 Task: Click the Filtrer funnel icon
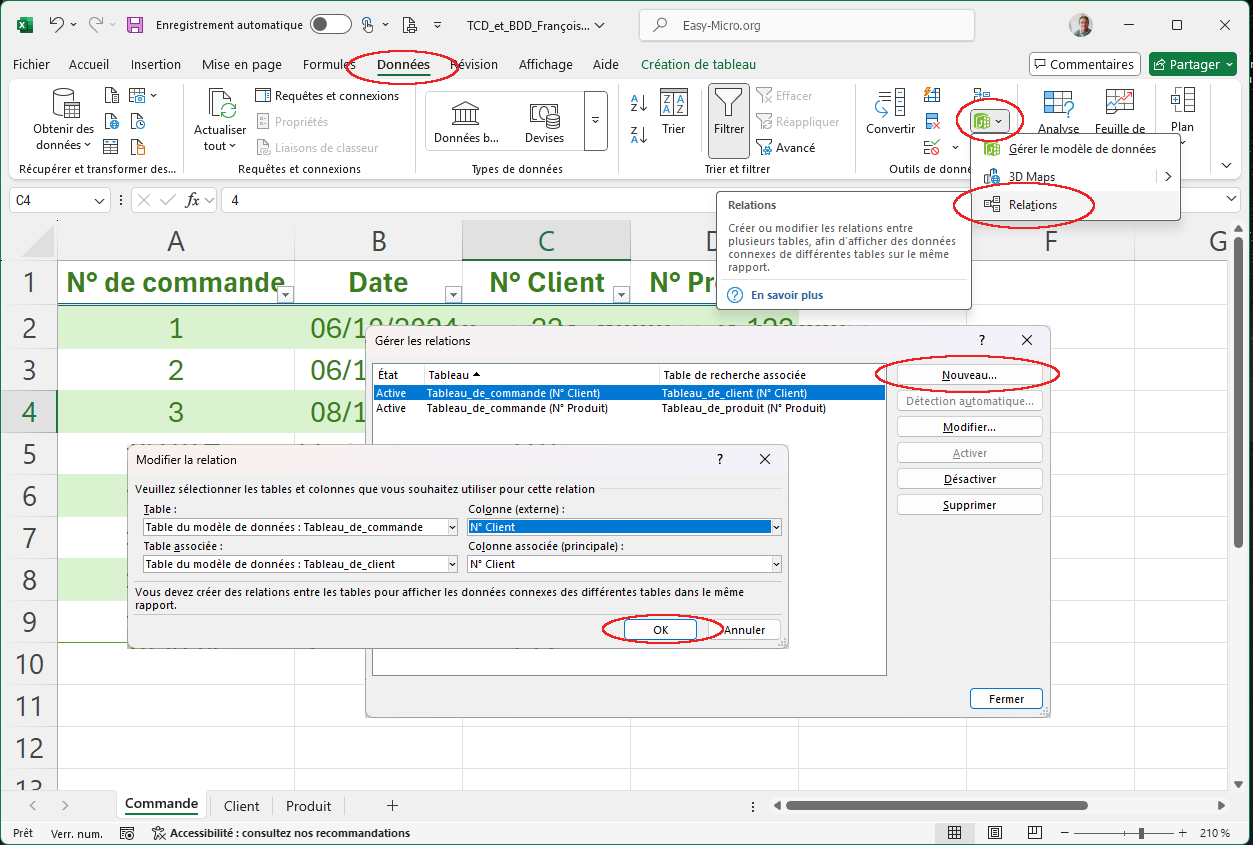click(728, 103)
